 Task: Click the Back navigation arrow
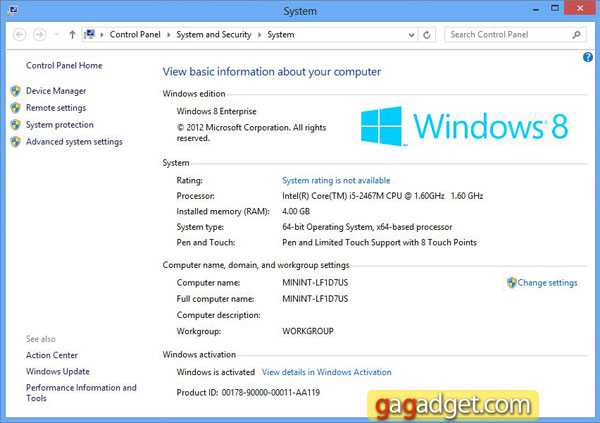point(21,34)
